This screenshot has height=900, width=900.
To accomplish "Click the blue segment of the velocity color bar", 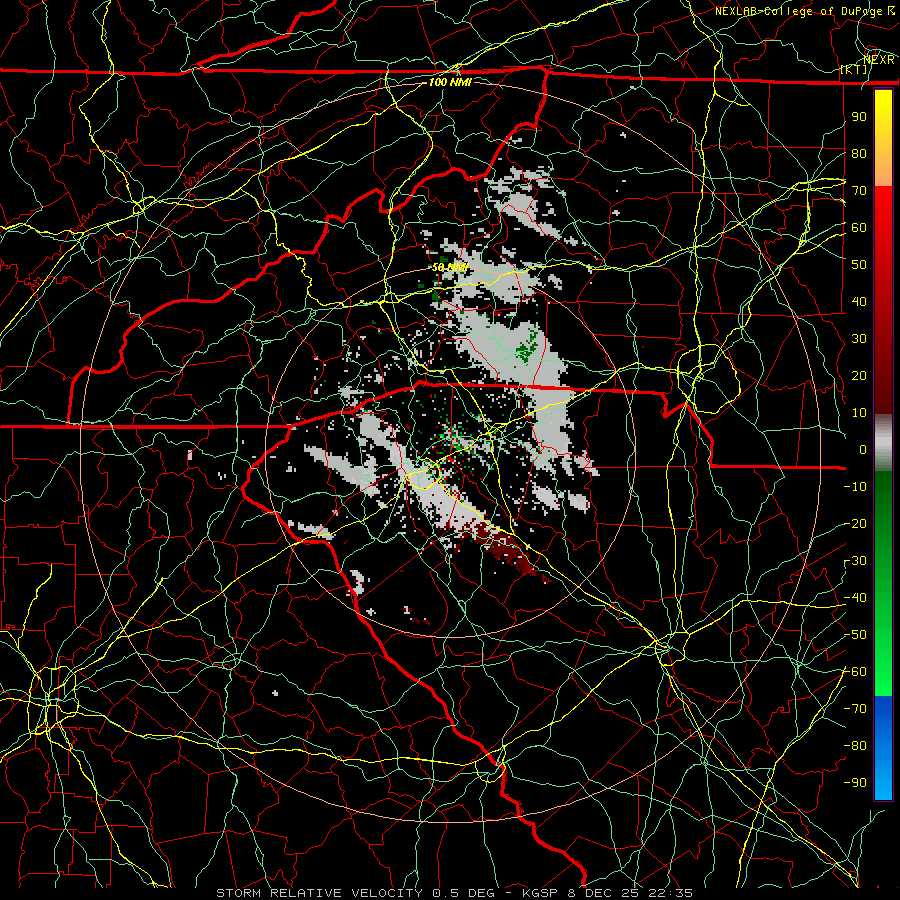I will pyautogui.click(x=883, y=747).
